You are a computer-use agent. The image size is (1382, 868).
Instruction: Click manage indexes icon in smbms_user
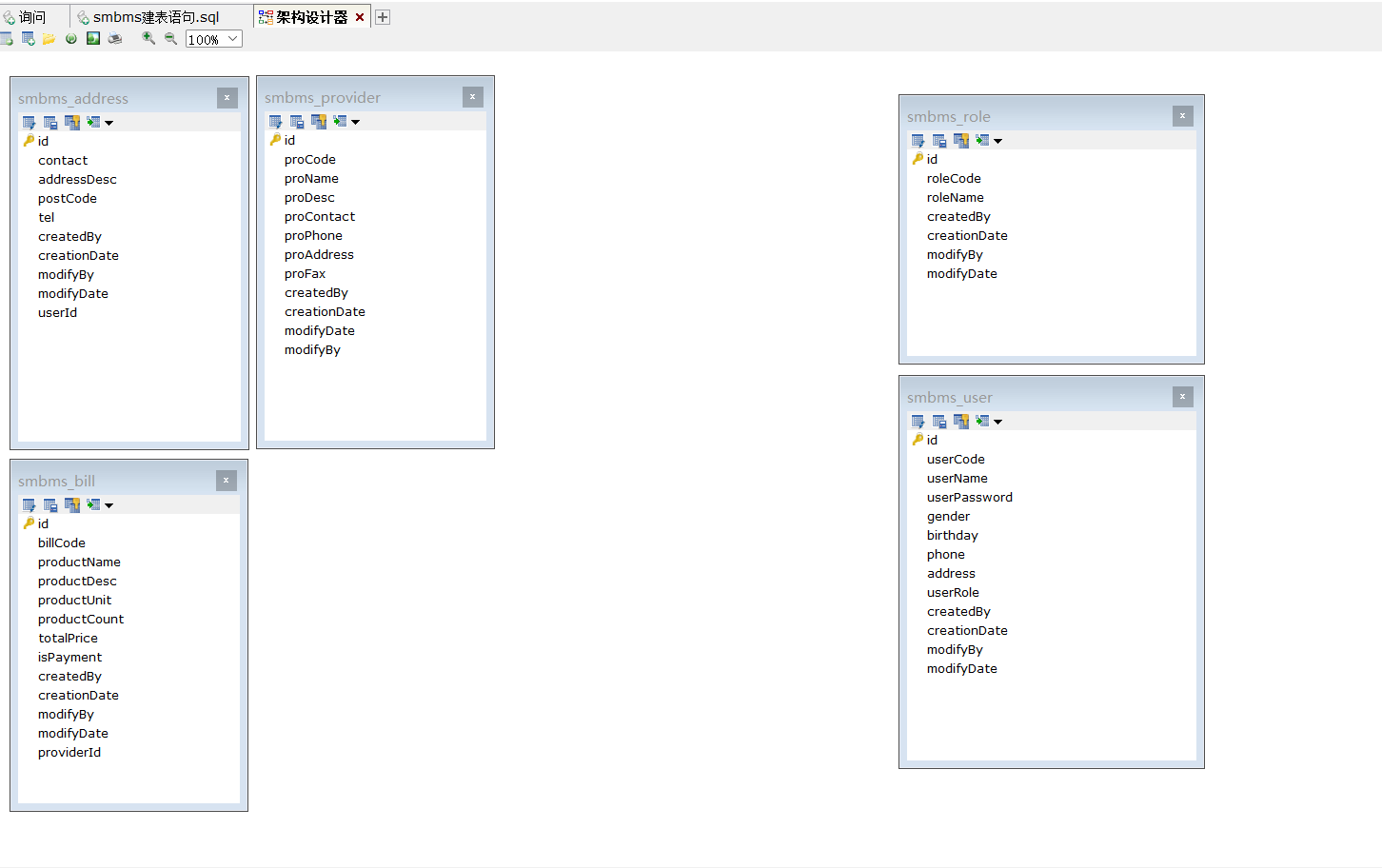click(939, 421)
